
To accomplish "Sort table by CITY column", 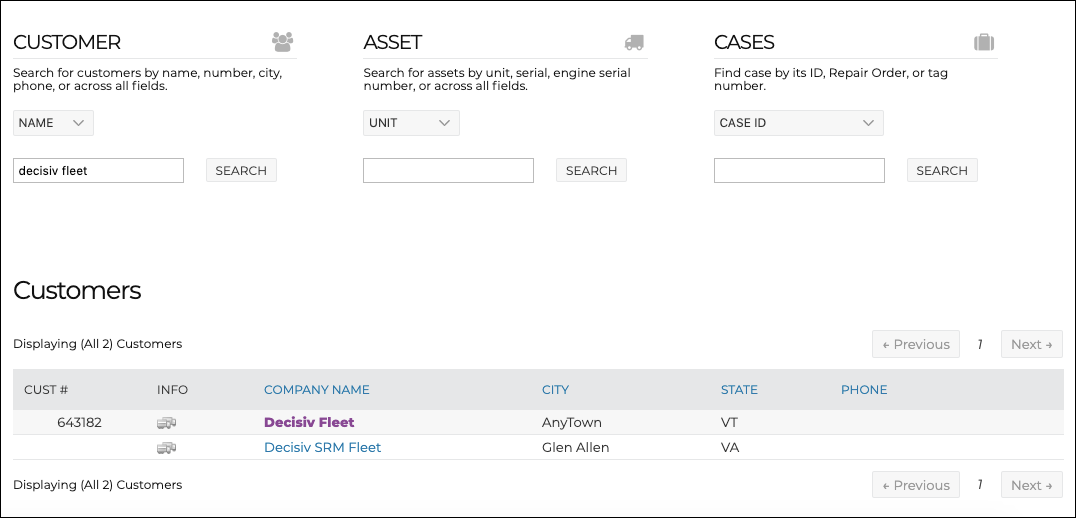I will tap(555, 390).
